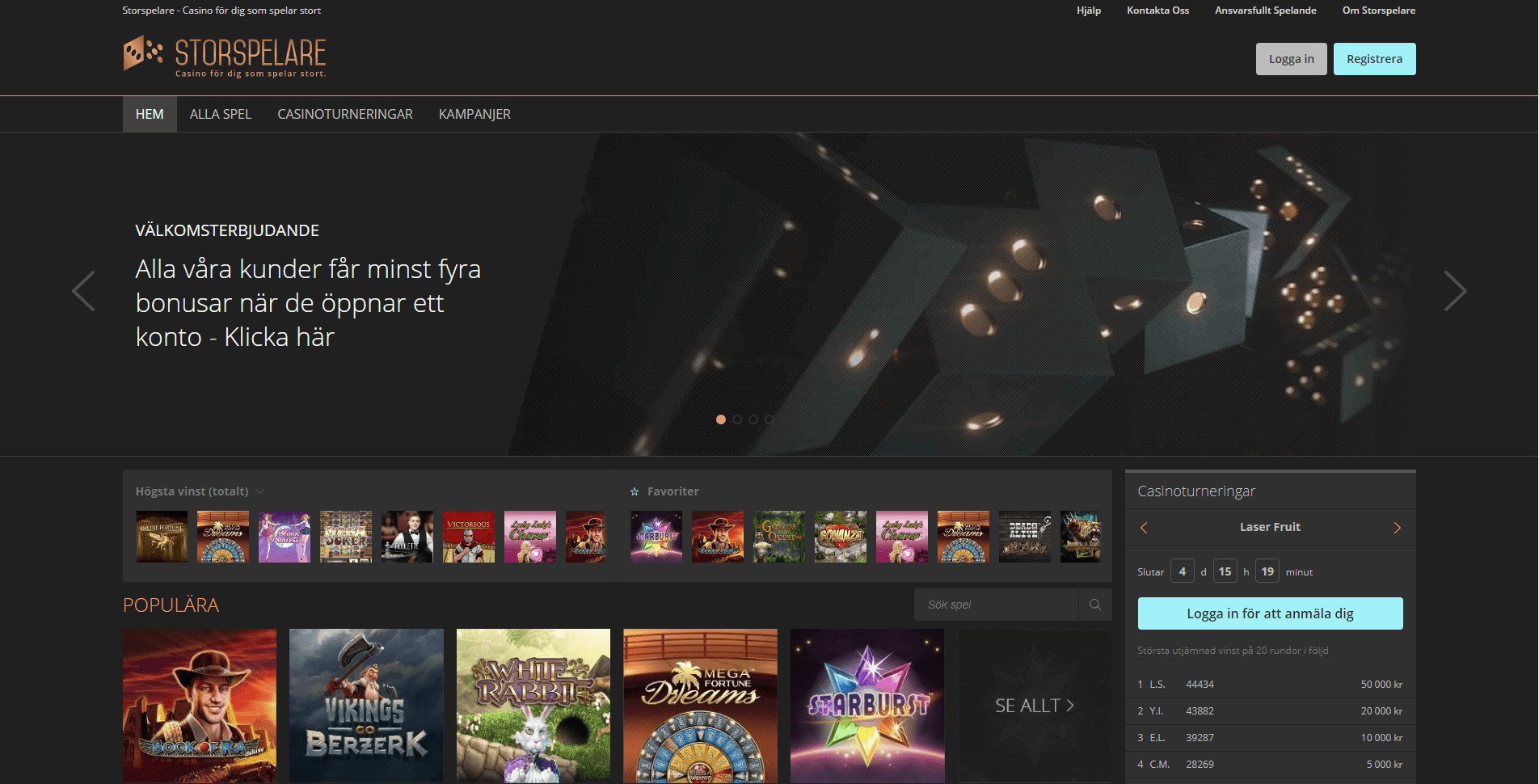Go to next banner slide arrow
This screenshot has width=1539, height=784.
[x=1455, y=291]
